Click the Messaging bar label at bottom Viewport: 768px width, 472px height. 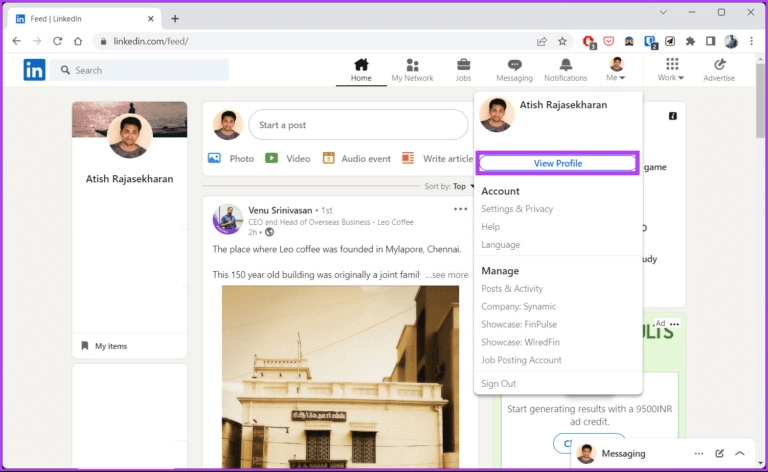[623, 454]
